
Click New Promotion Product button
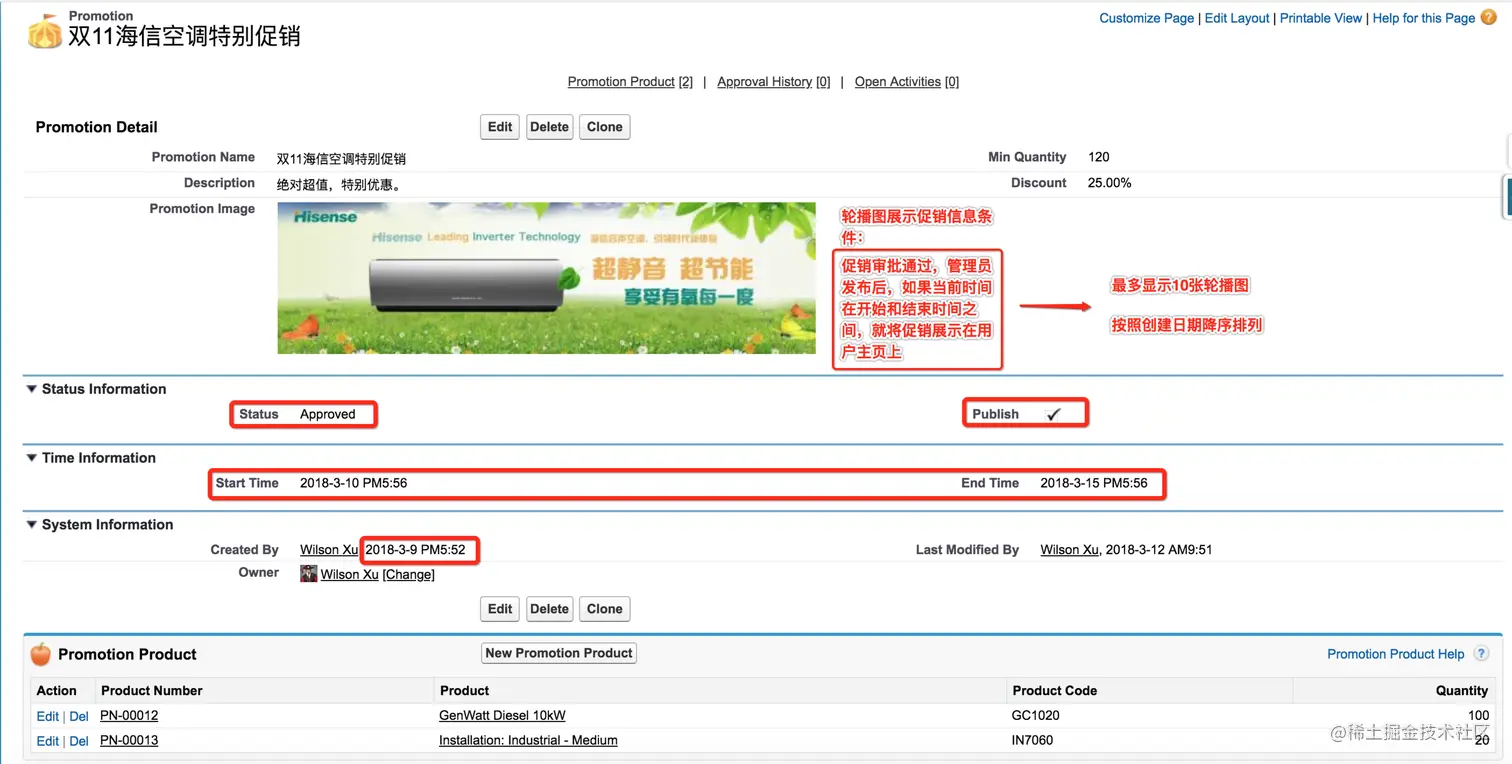[x=559, y=653]
